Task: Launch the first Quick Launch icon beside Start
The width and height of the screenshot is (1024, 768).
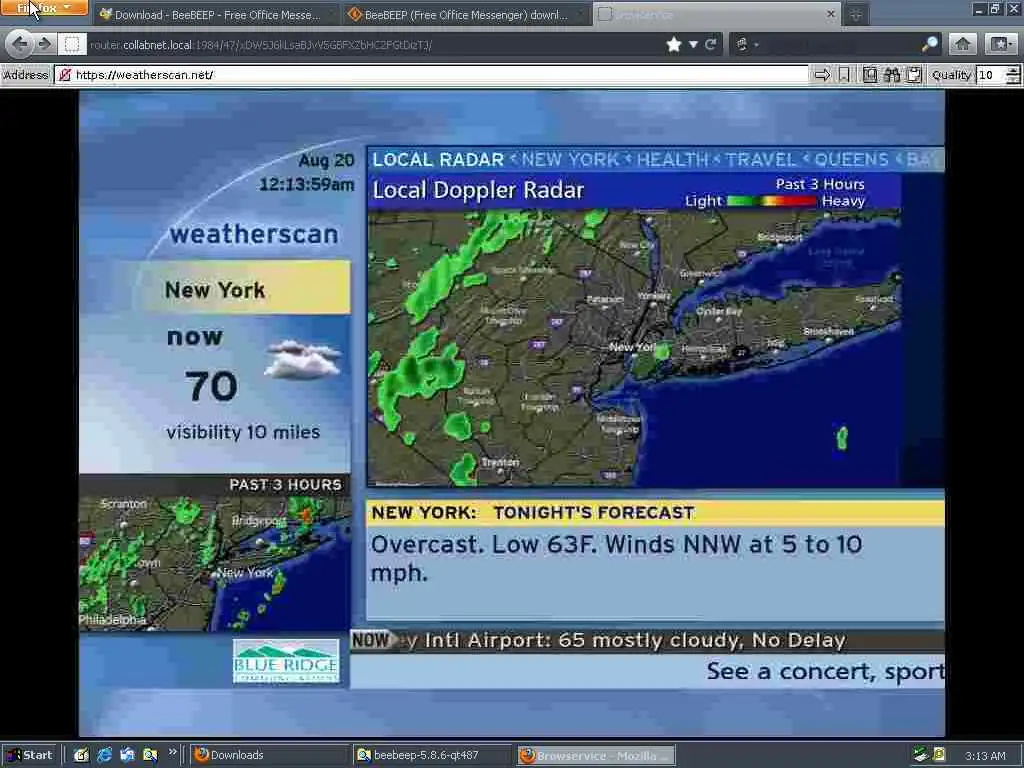Action: 81,755
